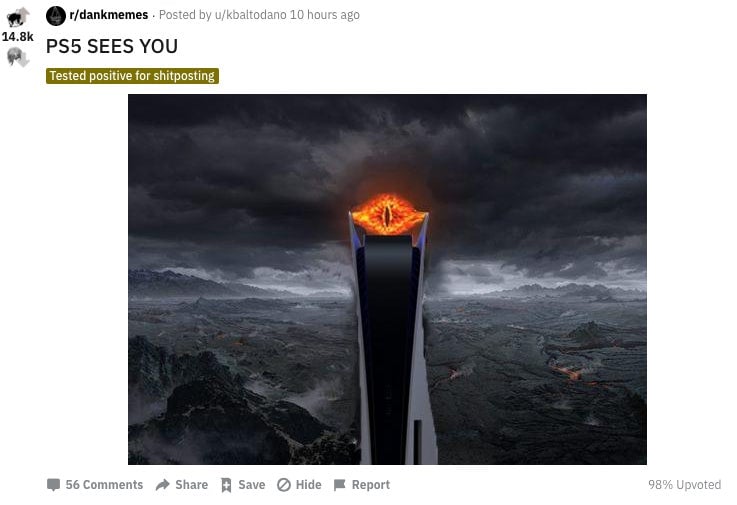Click the 14.8k vote score
Image resolution: width=737 pixels, height=505 pixels.
[18, 37]
